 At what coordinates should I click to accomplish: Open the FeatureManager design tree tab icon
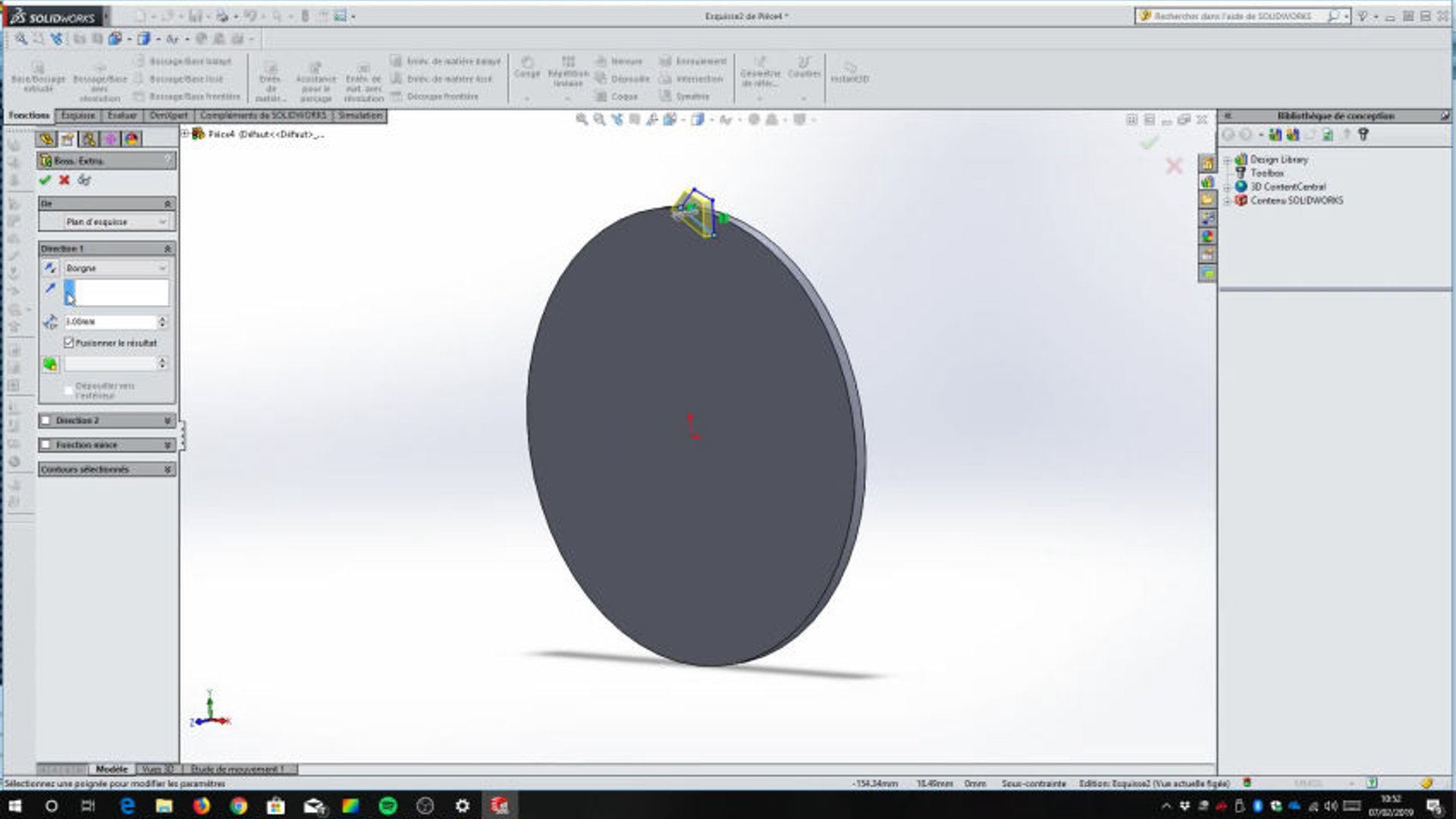point(46,139)
